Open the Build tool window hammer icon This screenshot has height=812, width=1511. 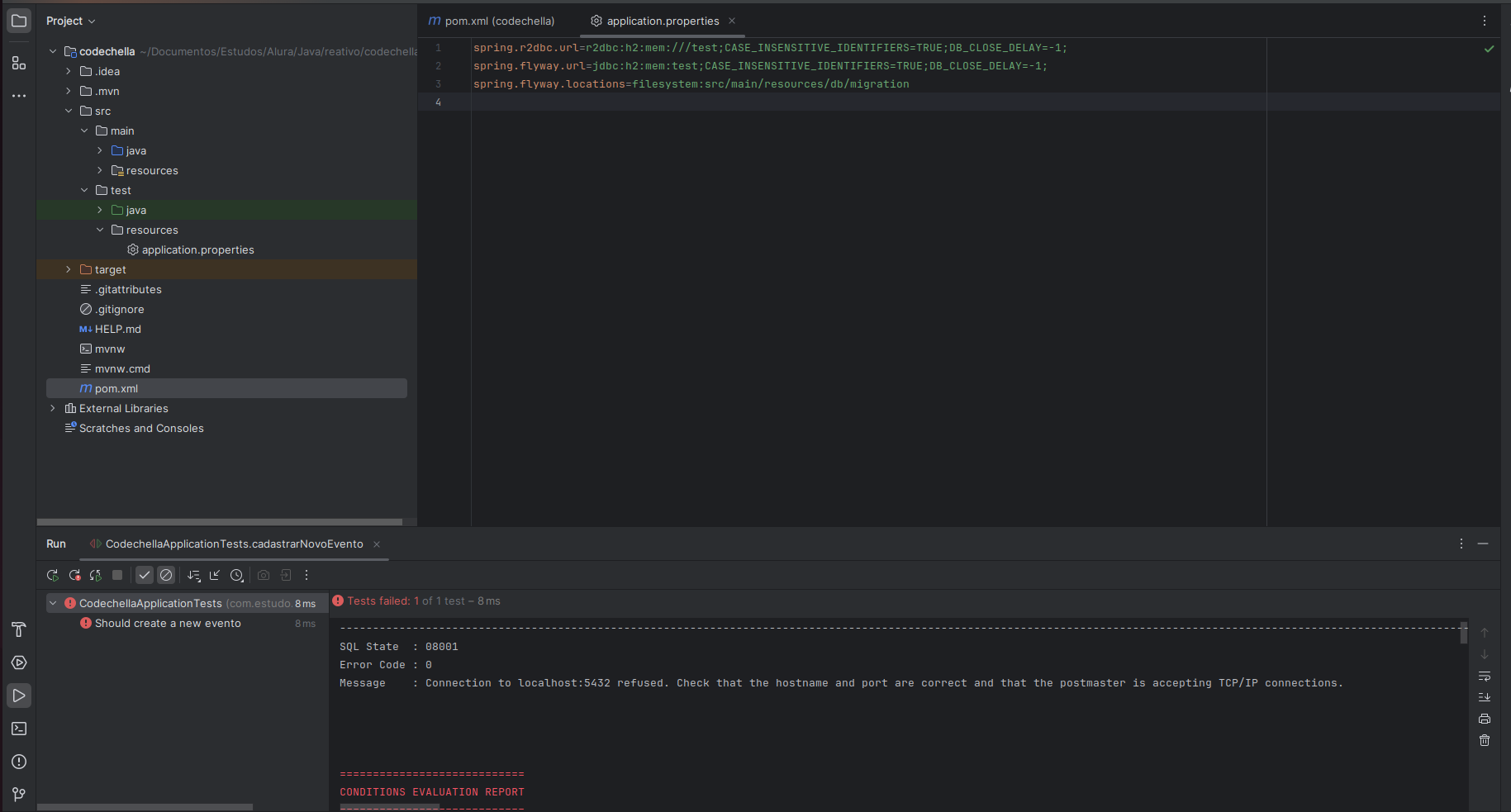pos(19,629)
